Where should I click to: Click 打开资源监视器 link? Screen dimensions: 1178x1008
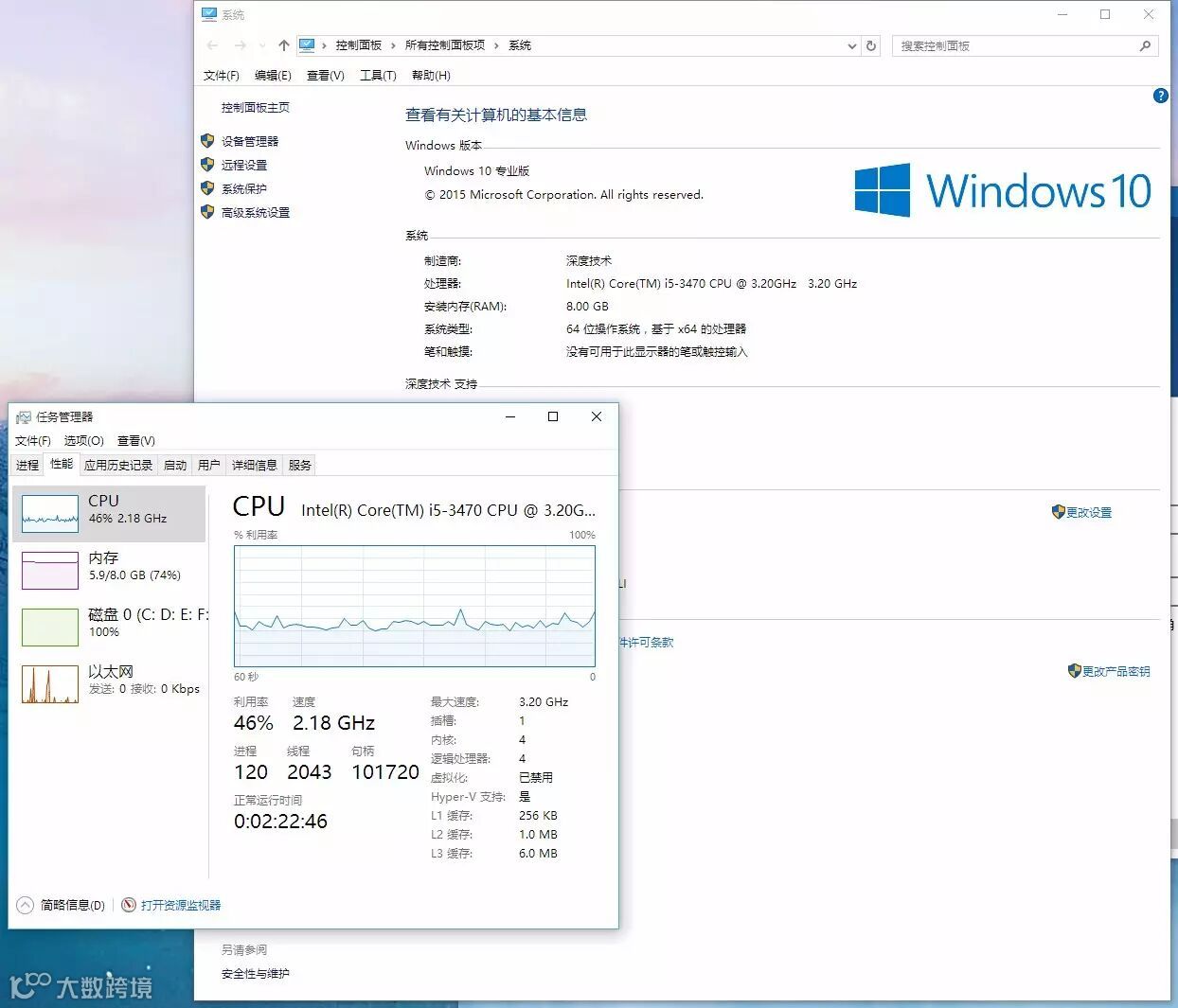[x=181, y=905]
